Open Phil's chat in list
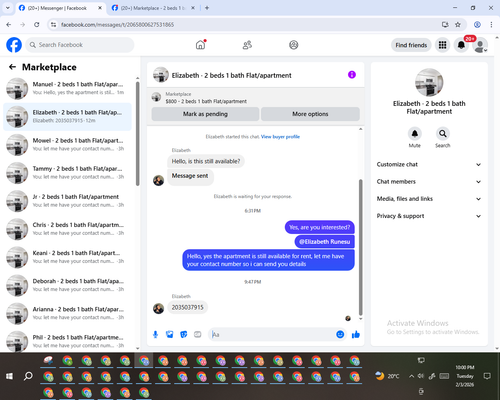 68,341
